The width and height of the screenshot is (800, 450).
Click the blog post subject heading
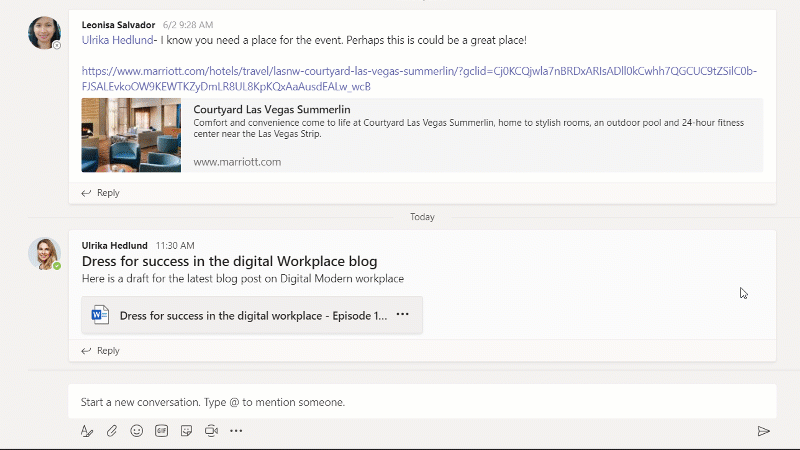(230, 261)
